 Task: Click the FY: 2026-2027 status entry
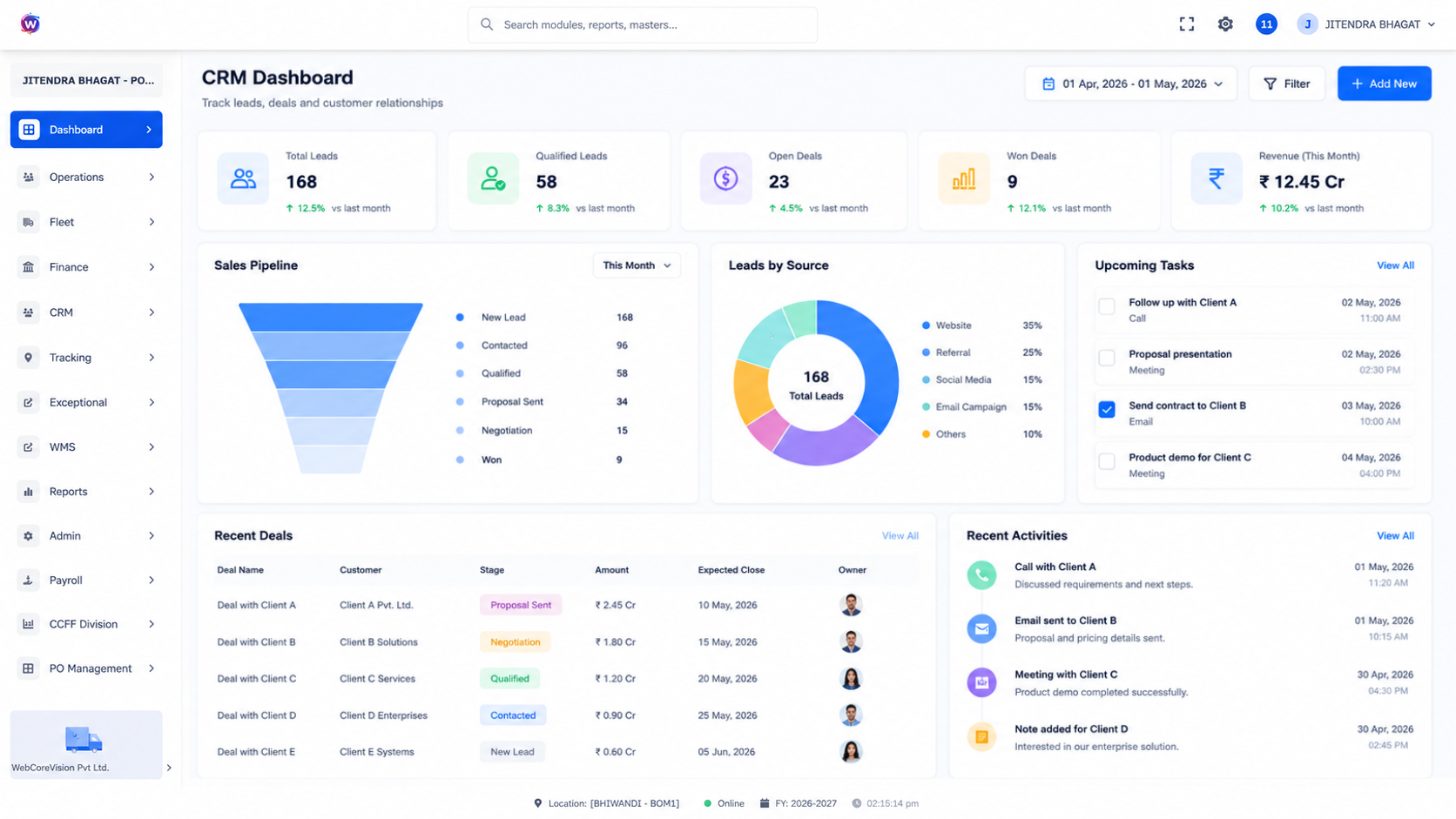799,803
